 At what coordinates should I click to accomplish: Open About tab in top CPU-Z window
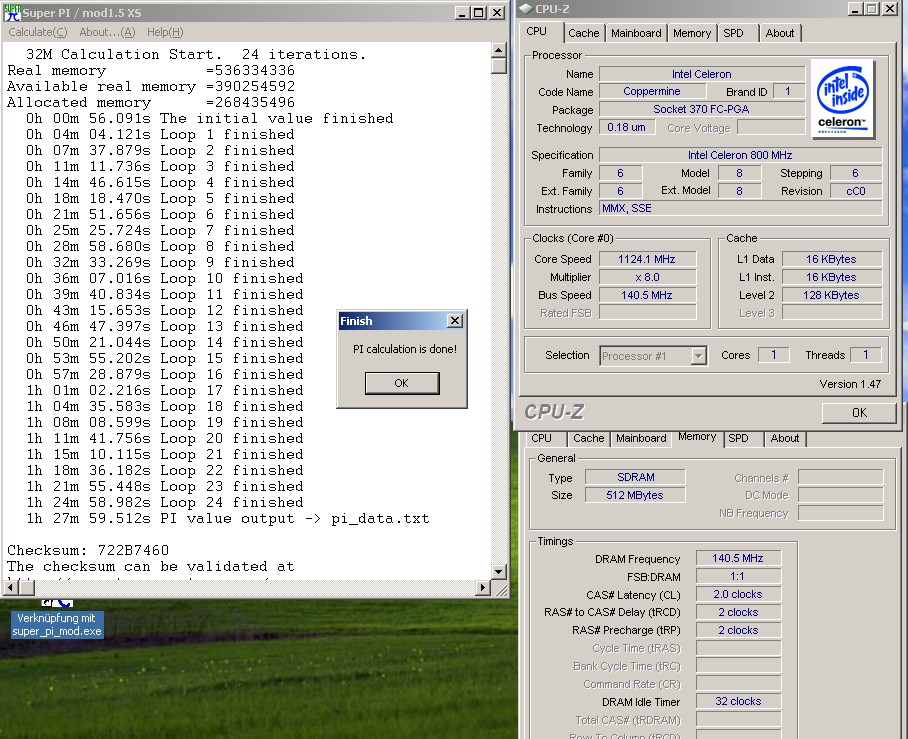(x=779, y=33)
